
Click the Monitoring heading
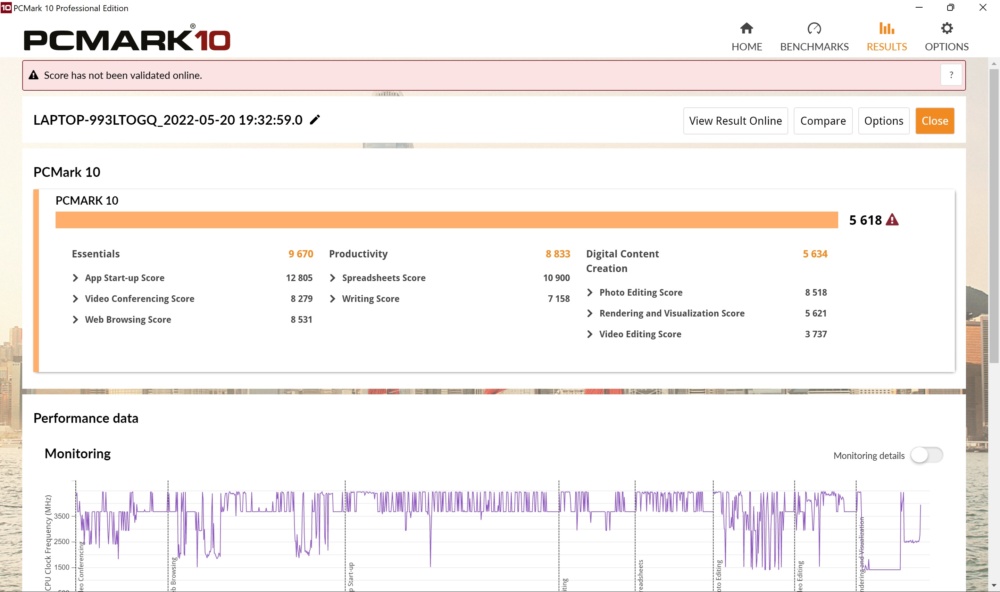[77, 454]
